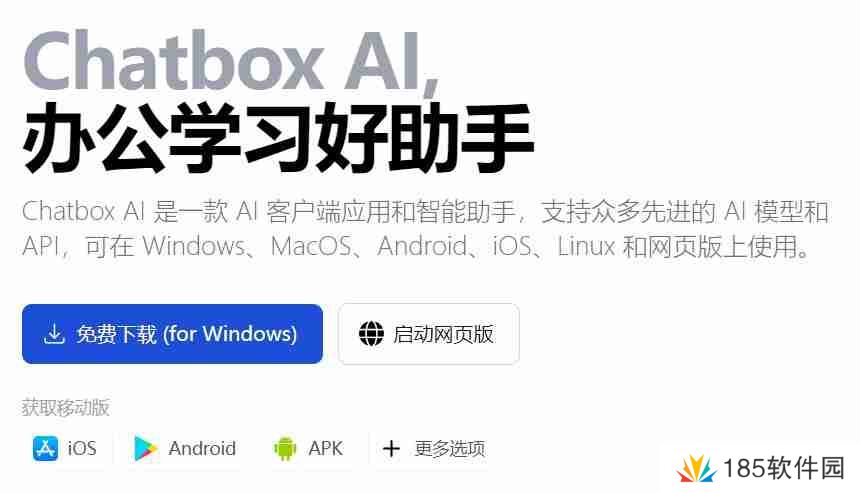Click the 办公学习好助手 headline
This screenshot has height=493, width=860.
pos(278,137)
